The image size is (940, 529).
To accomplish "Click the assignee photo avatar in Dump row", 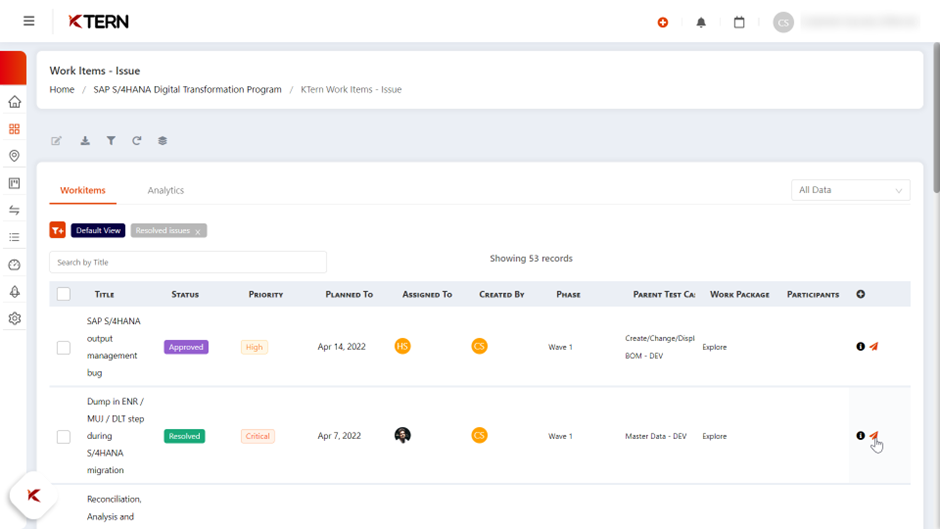I will point(402,435).
